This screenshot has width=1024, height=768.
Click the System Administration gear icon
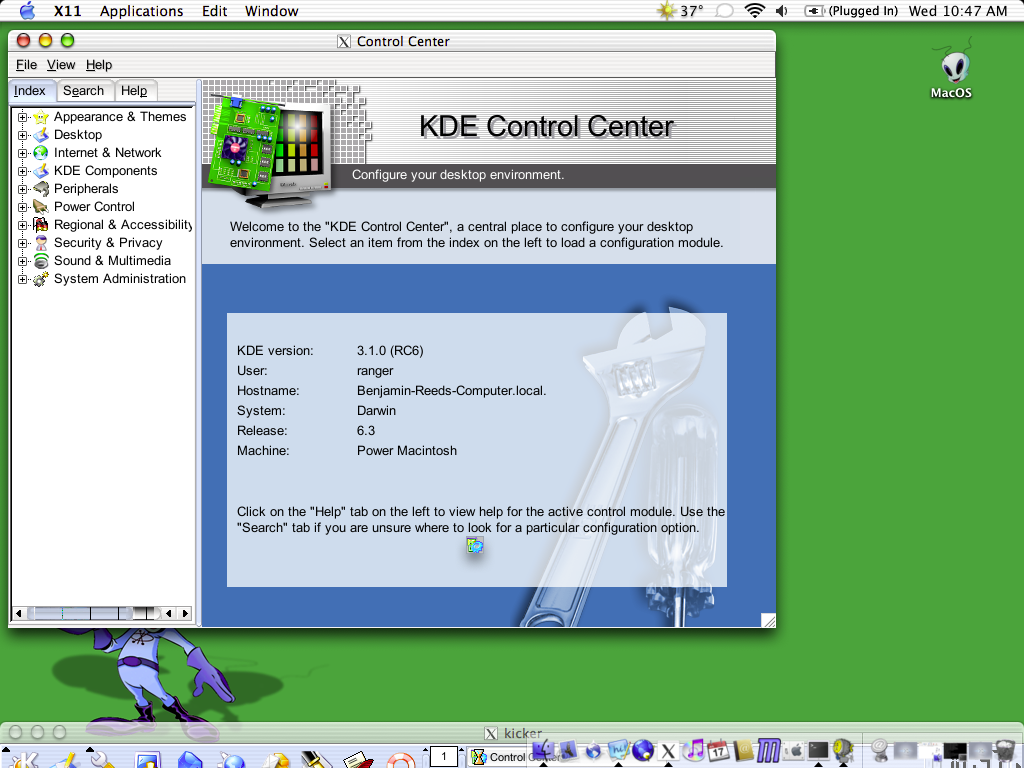[40, 279]
